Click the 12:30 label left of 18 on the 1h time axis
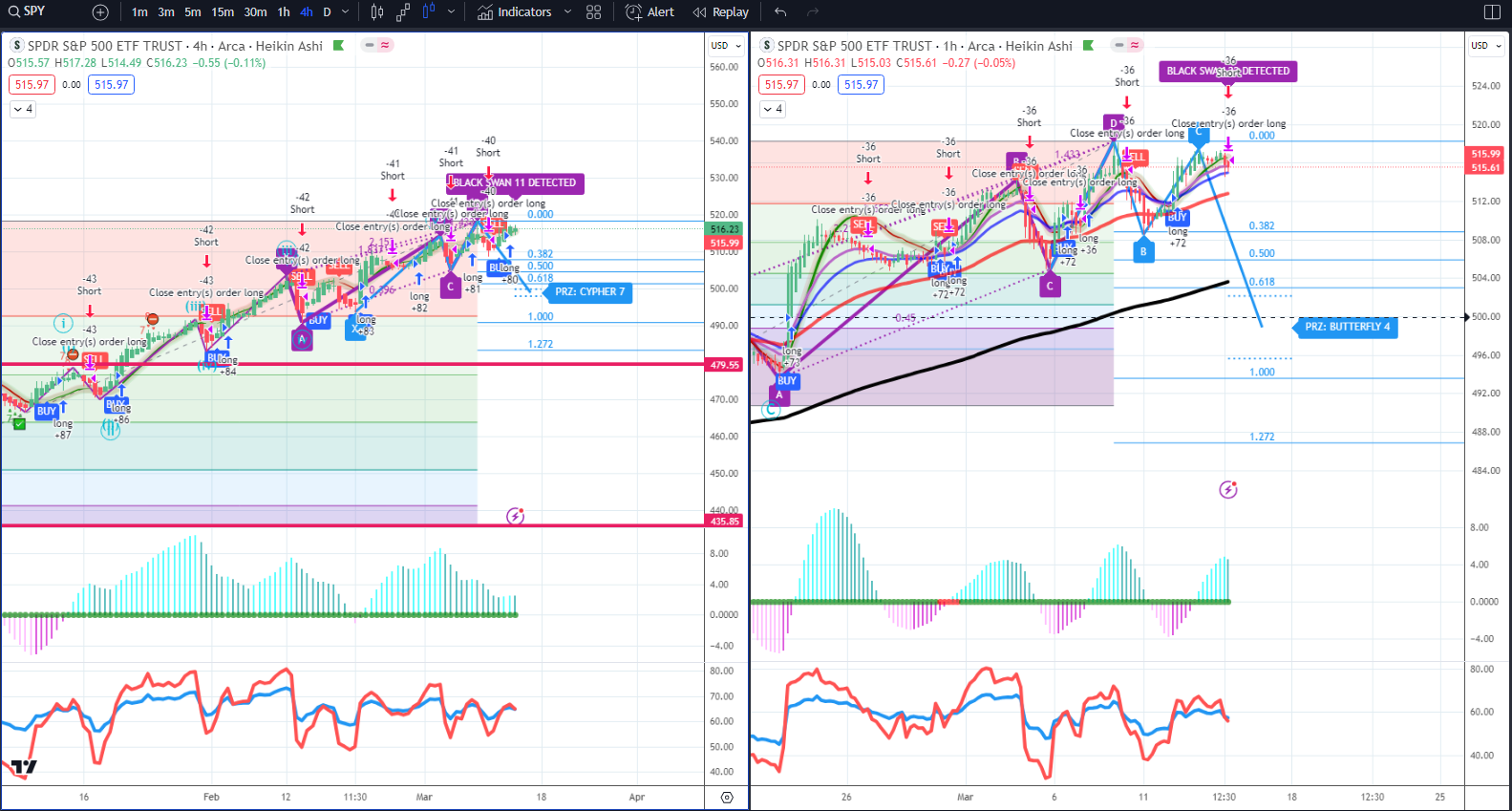 [x=1224, y=797]
